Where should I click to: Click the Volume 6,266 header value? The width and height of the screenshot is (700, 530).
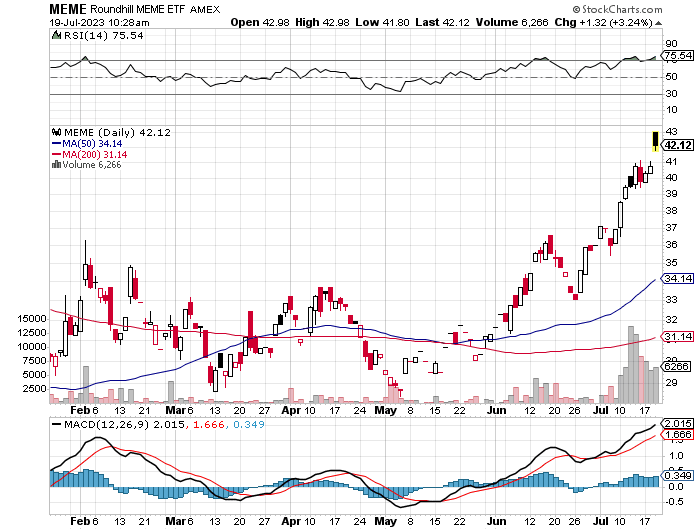point(512,22)
